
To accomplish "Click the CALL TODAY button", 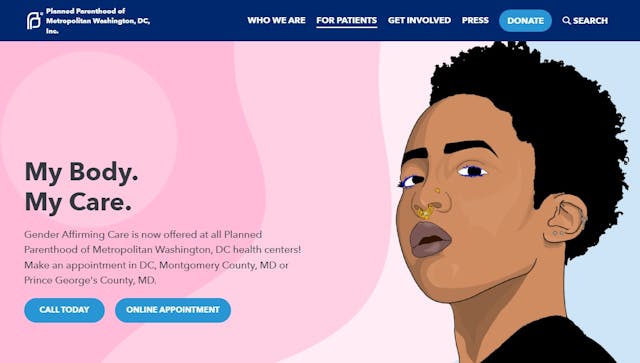I will tap(64, 310).
